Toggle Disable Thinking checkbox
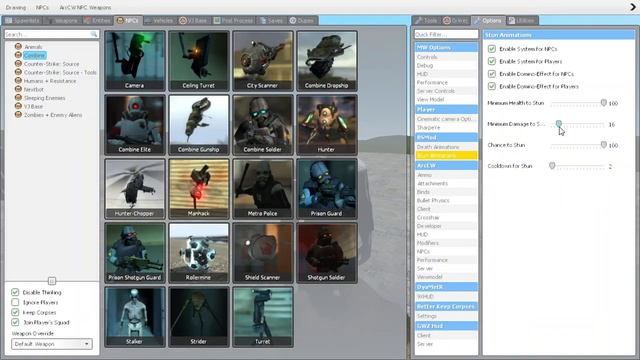Image resolution: width=640 pixels, height=360 pixels. [15, 292]
